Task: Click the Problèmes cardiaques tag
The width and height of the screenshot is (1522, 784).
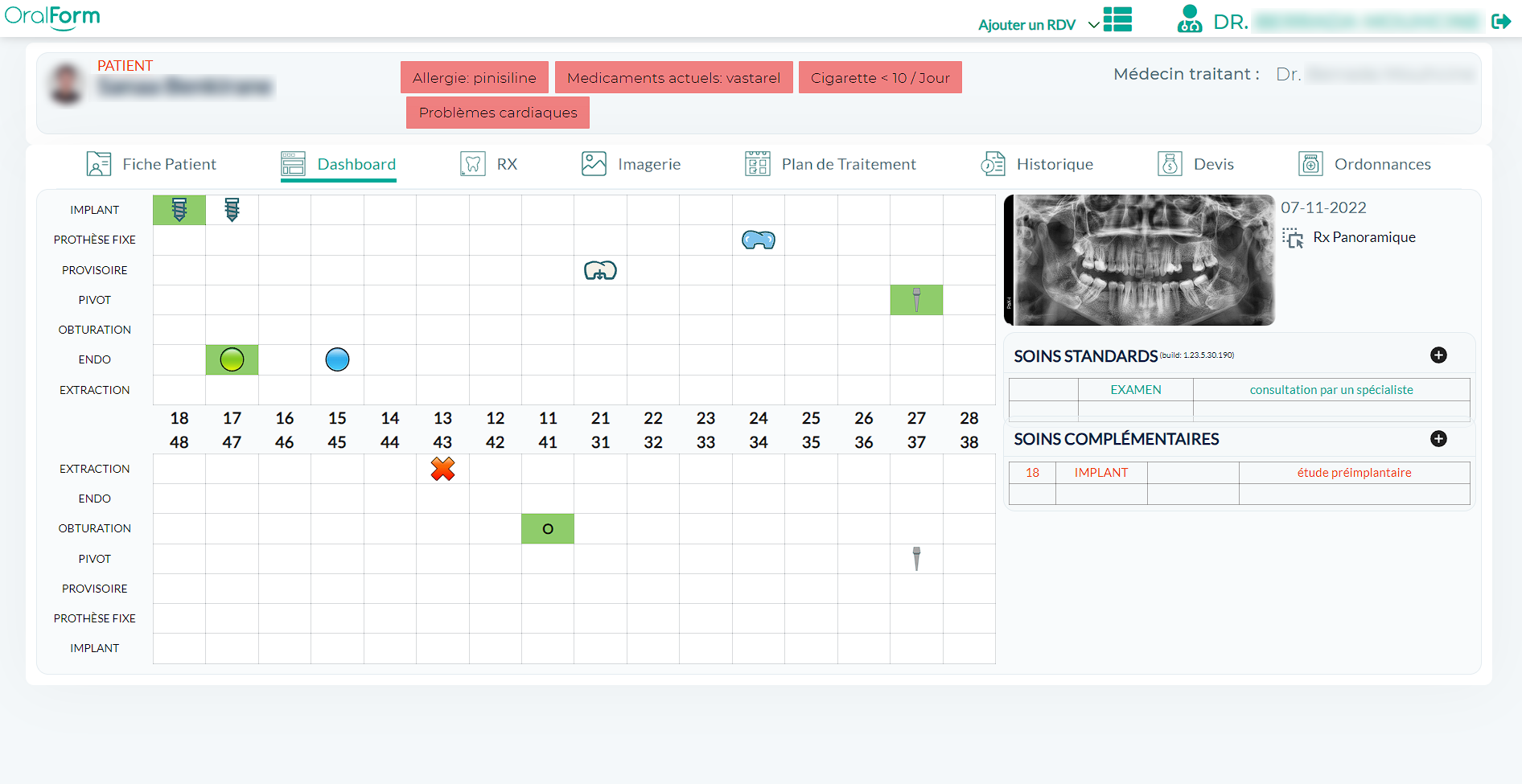Action: point(498,113)
